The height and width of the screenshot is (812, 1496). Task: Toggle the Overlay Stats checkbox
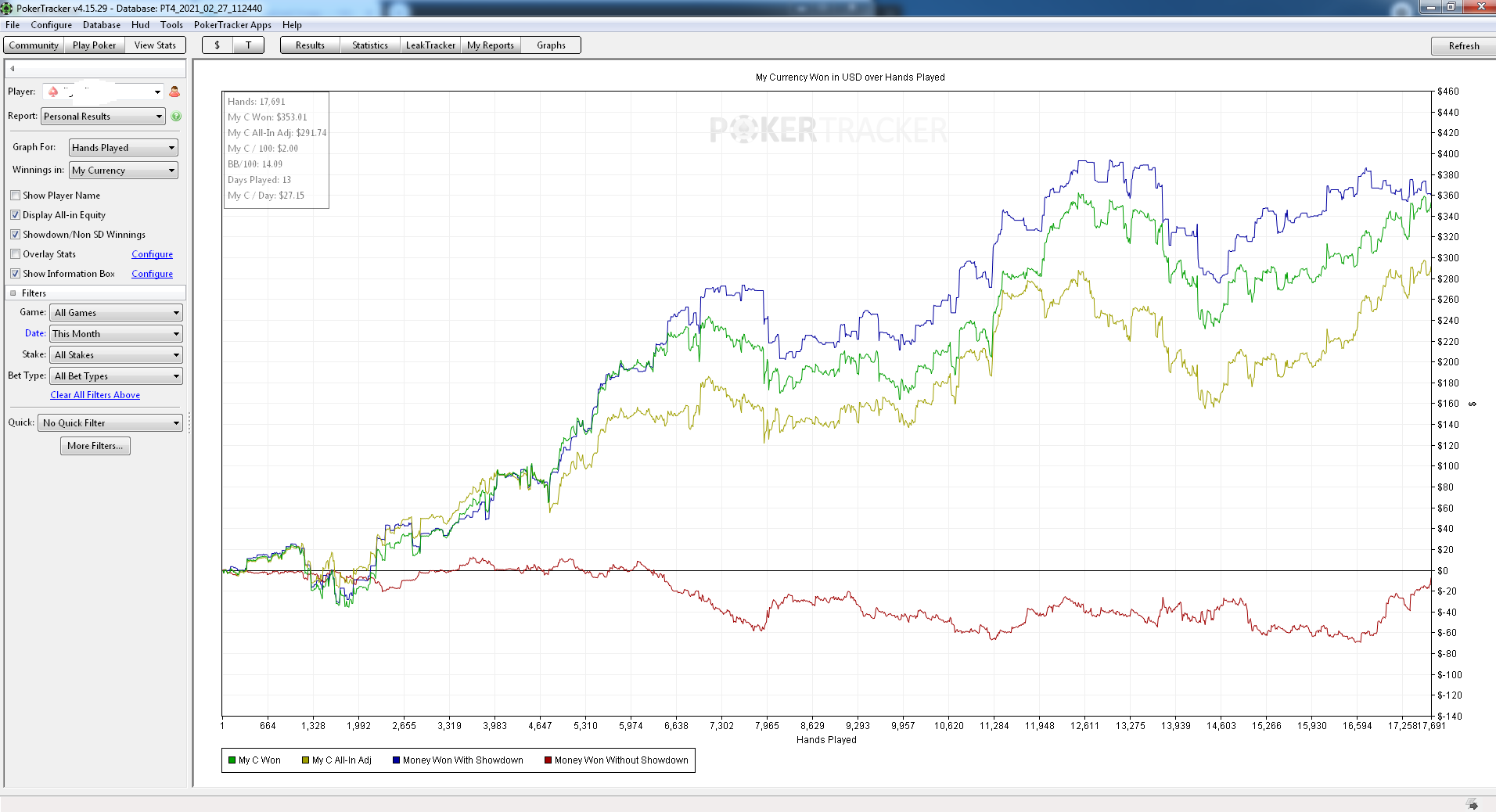coord(16,254)
